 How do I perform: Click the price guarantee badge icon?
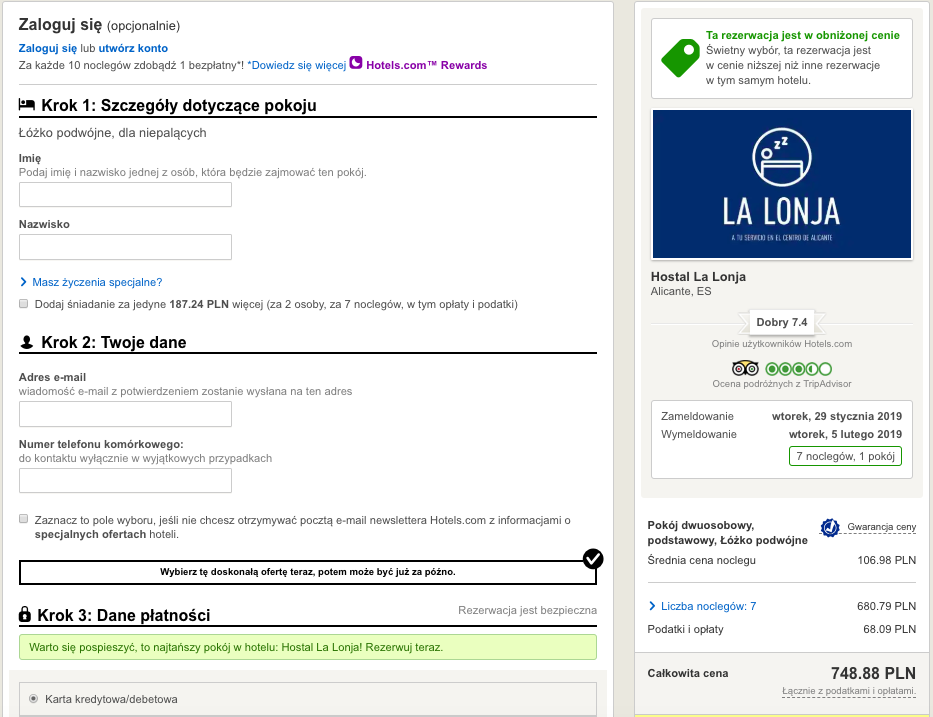point(829,527)
